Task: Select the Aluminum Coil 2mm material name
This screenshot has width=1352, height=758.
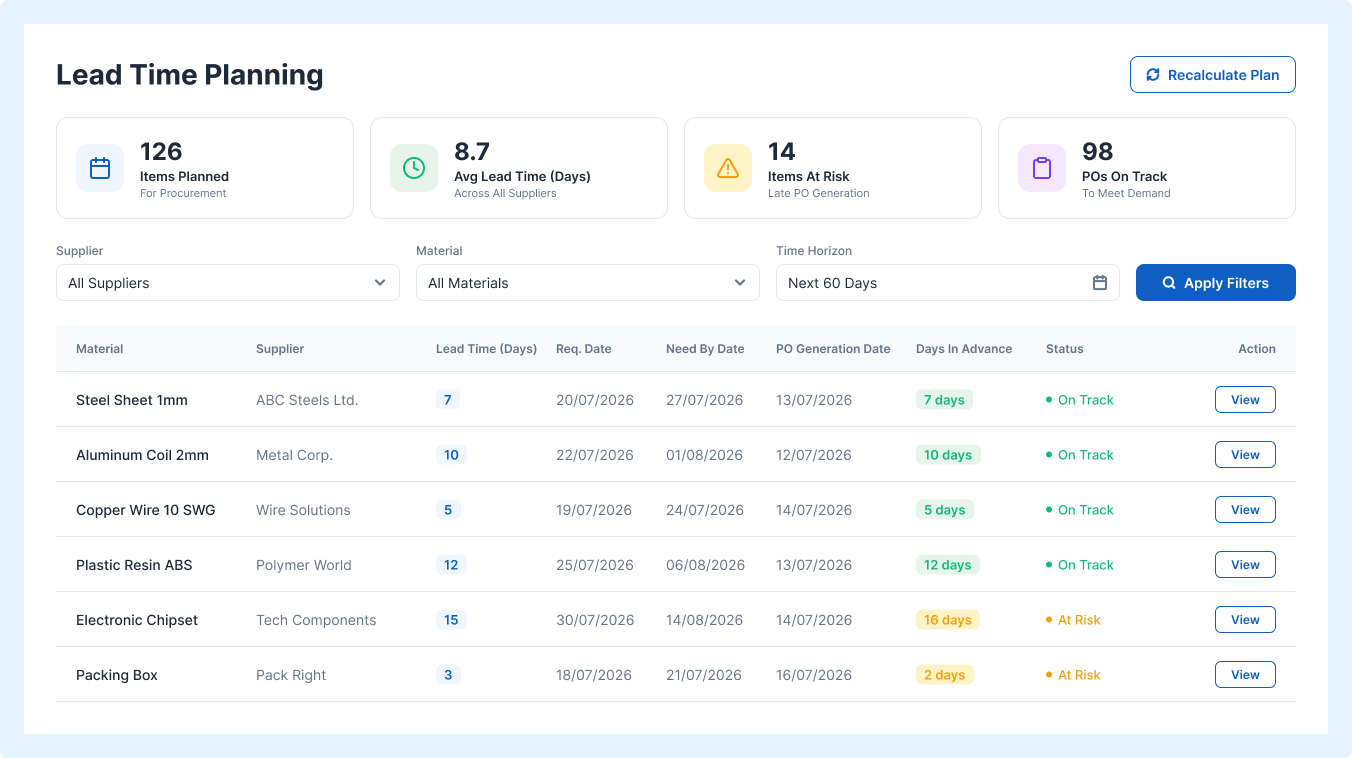Action: click(142, 455)
